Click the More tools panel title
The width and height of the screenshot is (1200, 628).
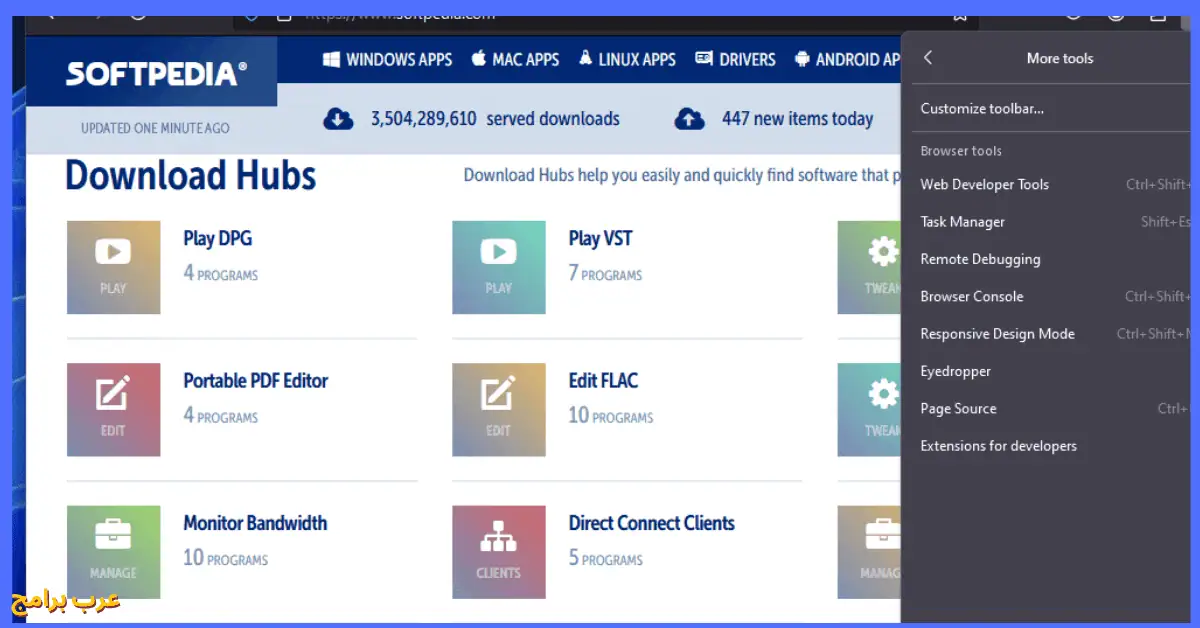click(1060, 58)
